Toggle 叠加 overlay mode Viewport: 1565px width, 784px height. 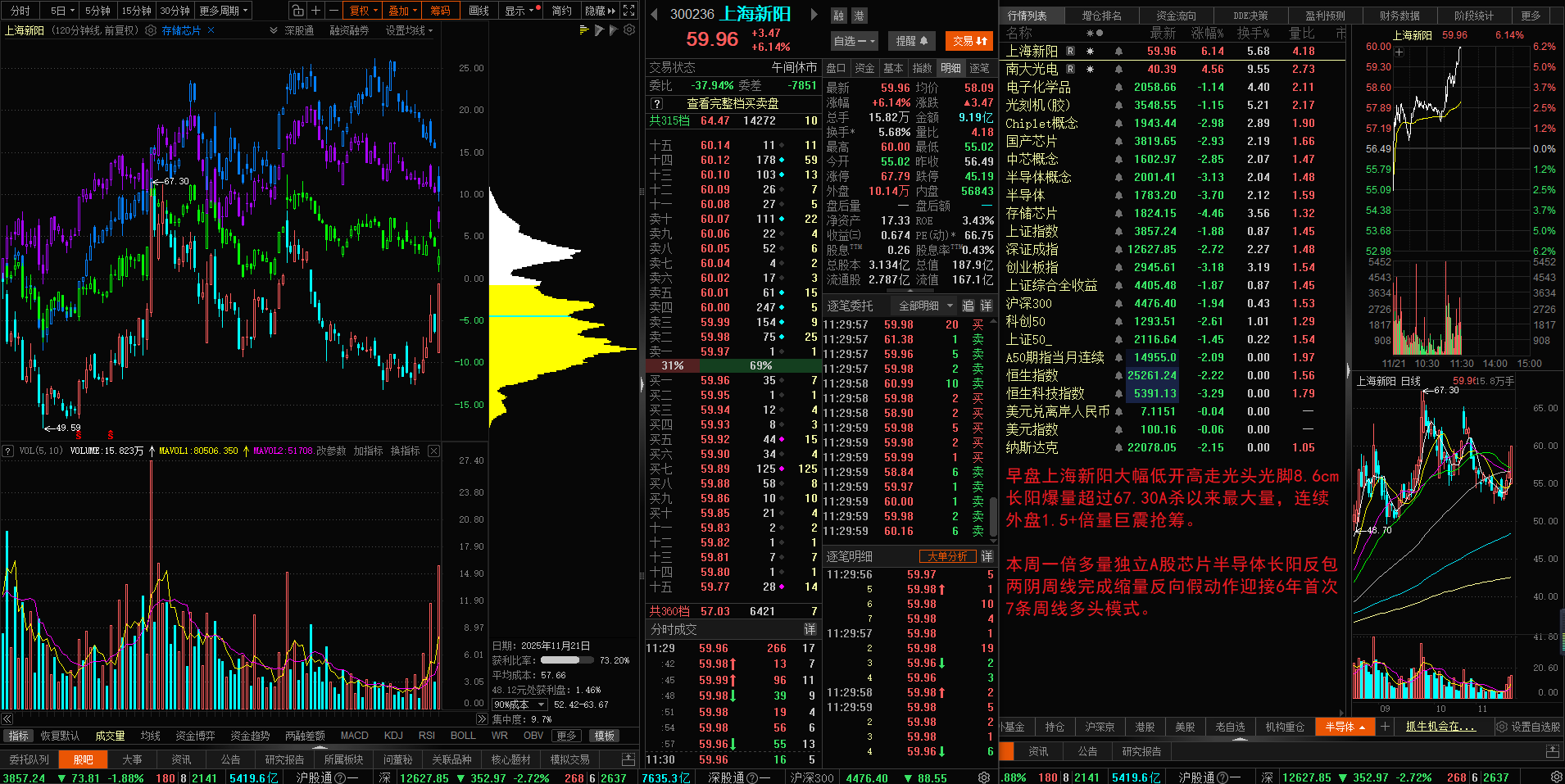403,11
